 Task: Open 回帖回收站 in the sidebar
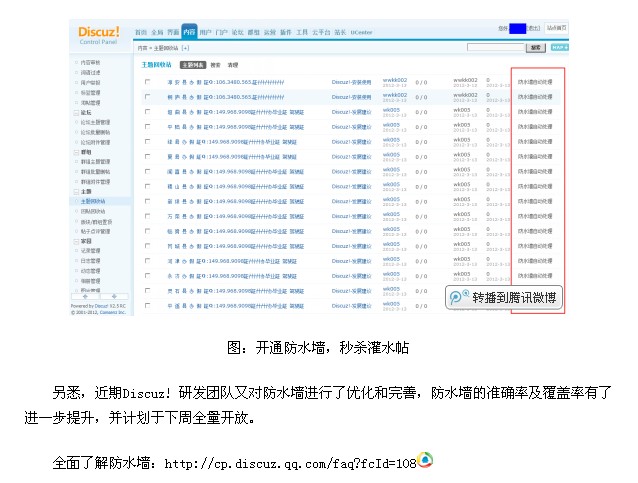click(x=93, y=212)
